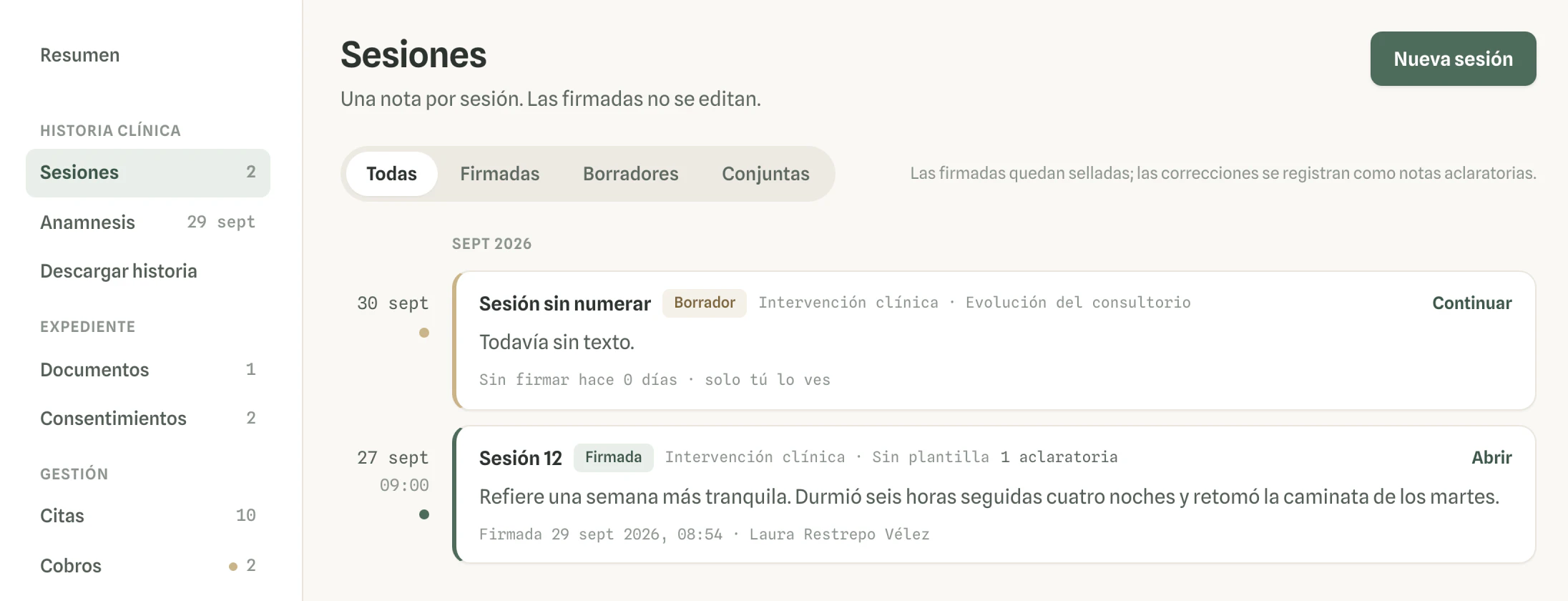1568x601 pixels.
Task: Click the Firmada 29 sept 2026 signature line
Action: (704, 534)
